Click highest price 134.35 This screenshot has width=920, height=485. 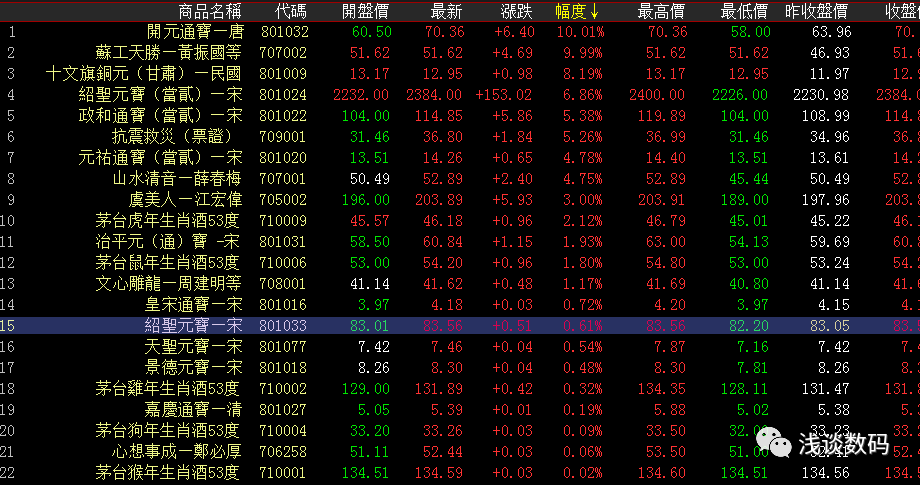(661, 389)
